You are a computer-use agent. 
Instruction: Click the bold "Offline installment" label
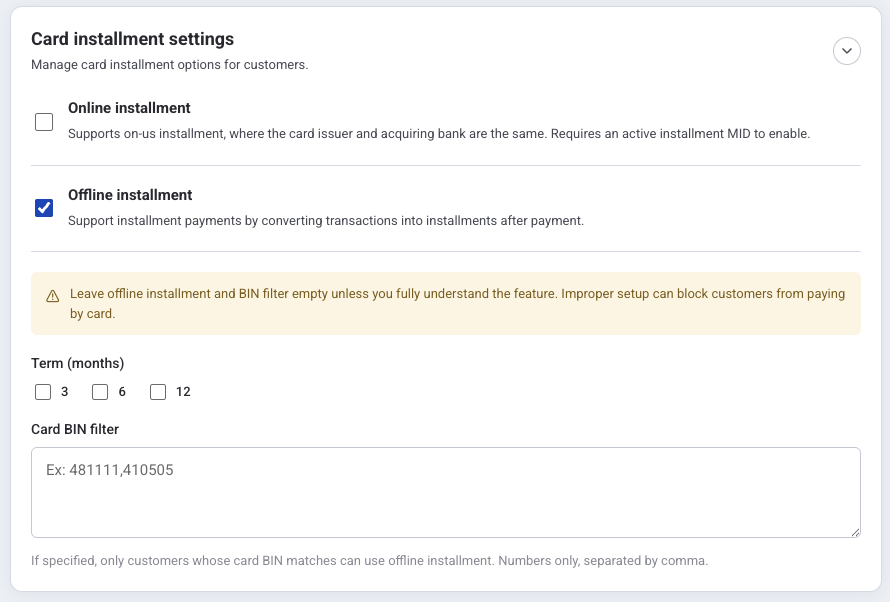point(130,195)
